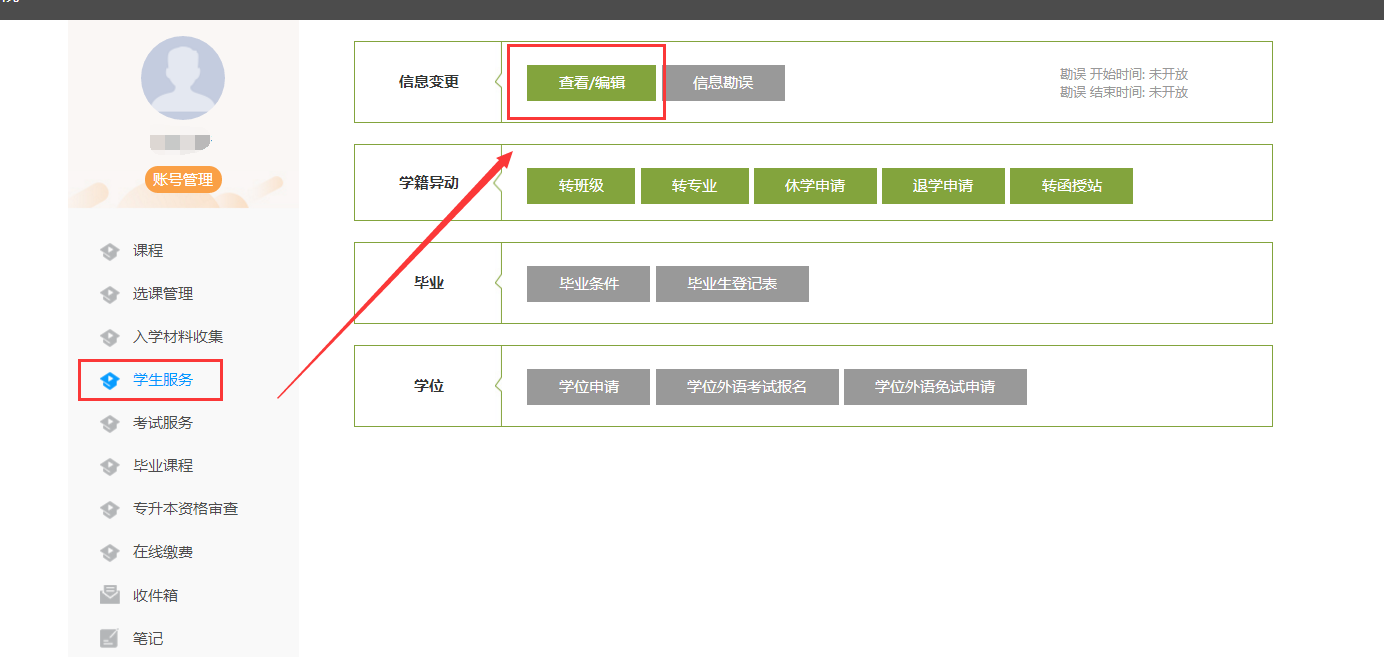Click the 退学申请 button
The width and height of the screenshot is (1384, 657).
[x=942, y=186]
